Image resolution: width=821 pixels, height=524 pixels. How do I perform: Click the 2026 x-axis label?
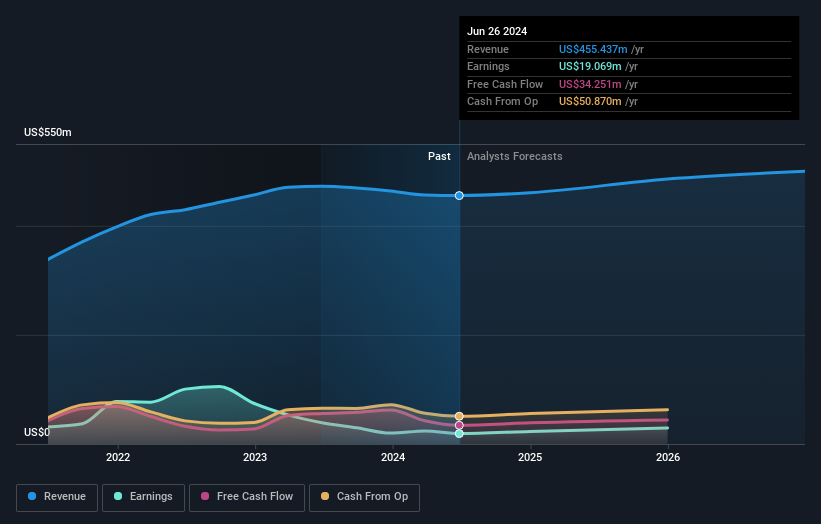click(x=668, y=457)
